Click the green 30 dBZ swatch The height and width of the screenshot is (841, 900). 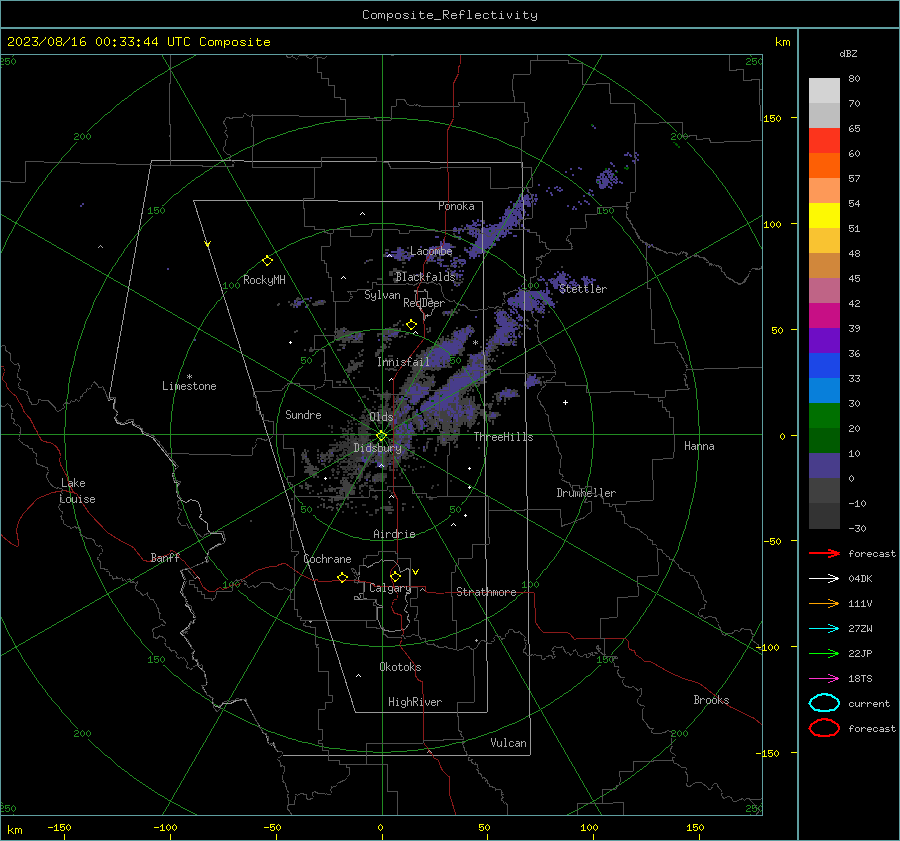(824, 416)
